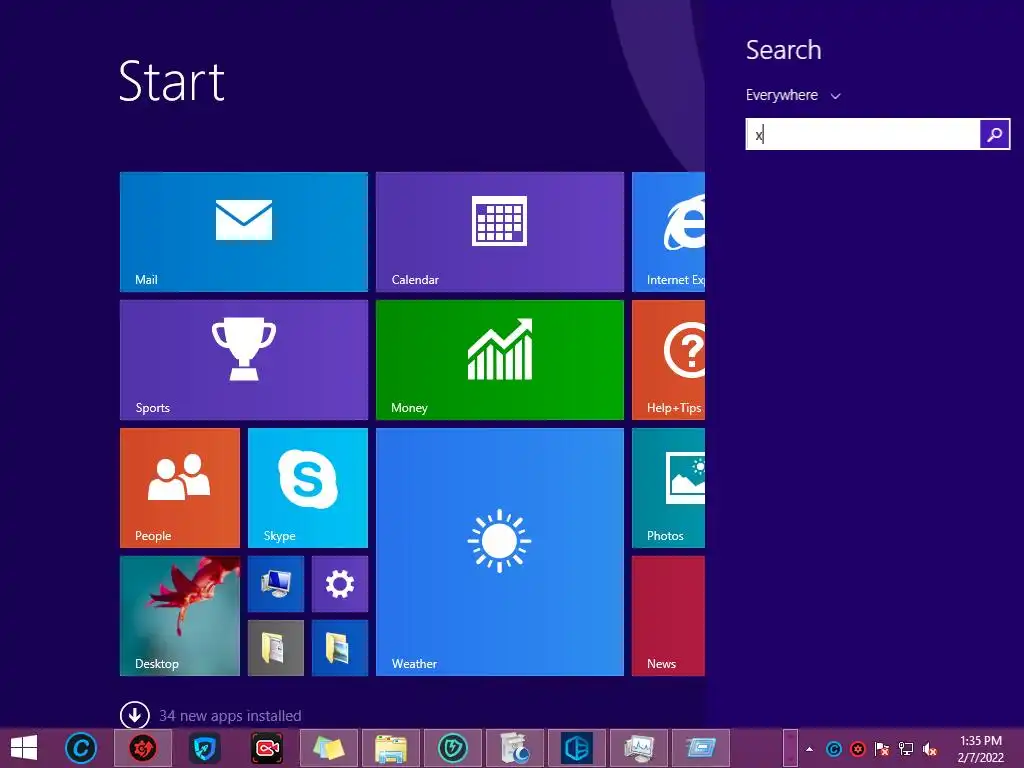The width and height of the screenshot is (1024, 768).
Task: Show hidden tray icons arrow
Action: click(810, 749)
